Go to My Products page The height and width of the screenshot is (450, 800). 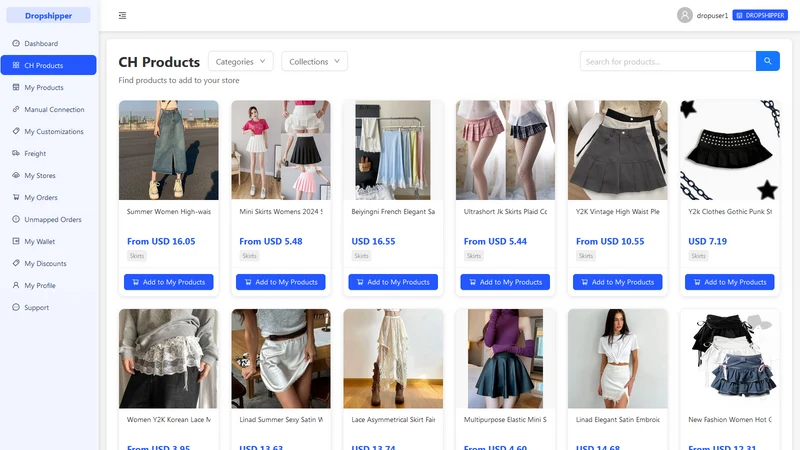[48, 87]
